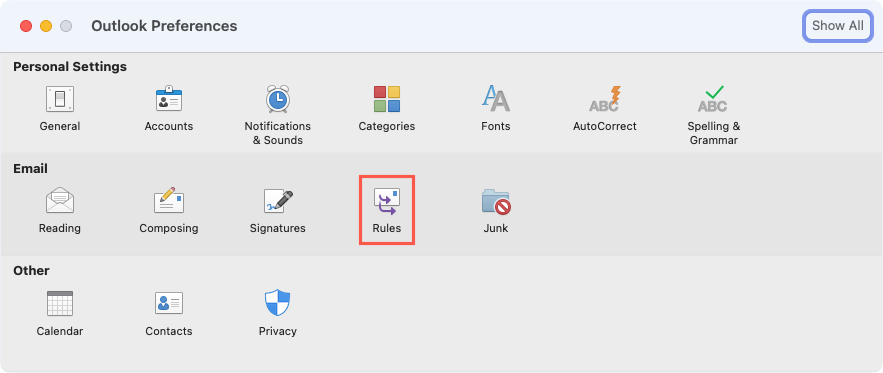Close the Outlook Preferences window
The width and height of the screenshot is (883, 373).
coord(26,26)
